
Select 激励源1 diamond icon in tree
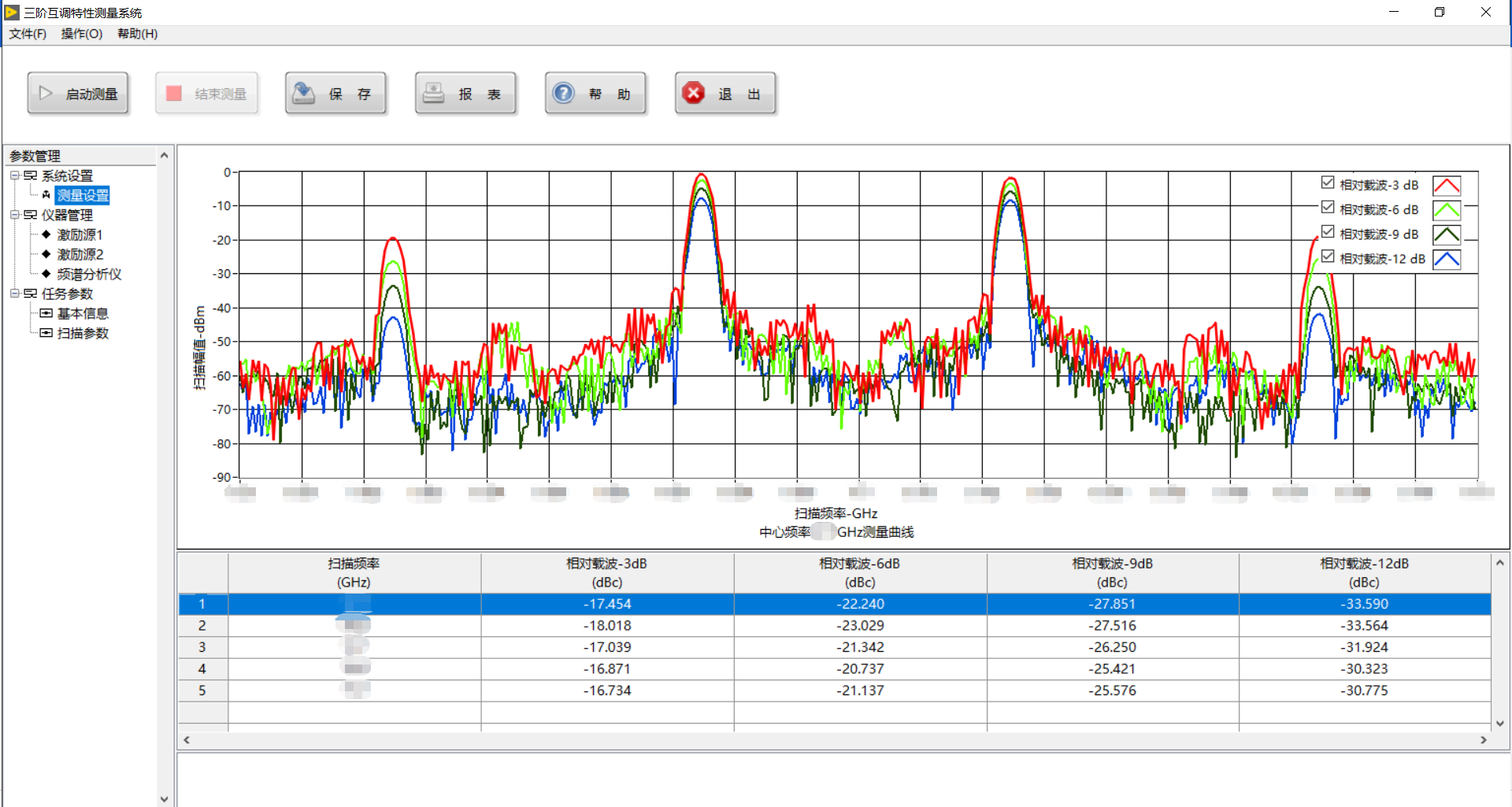pos(46,235)
